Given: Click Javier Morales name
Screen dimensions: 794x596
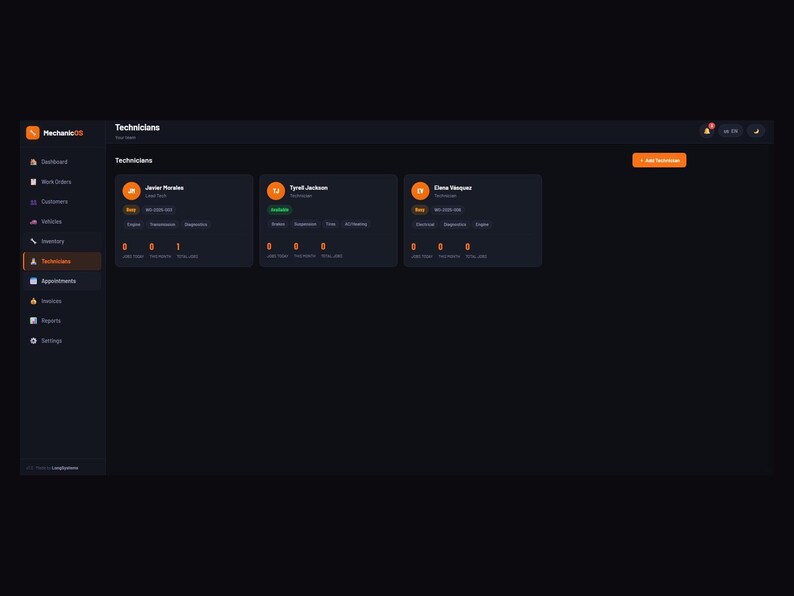Looking at the screenshot, I should (x=165, y=188).
